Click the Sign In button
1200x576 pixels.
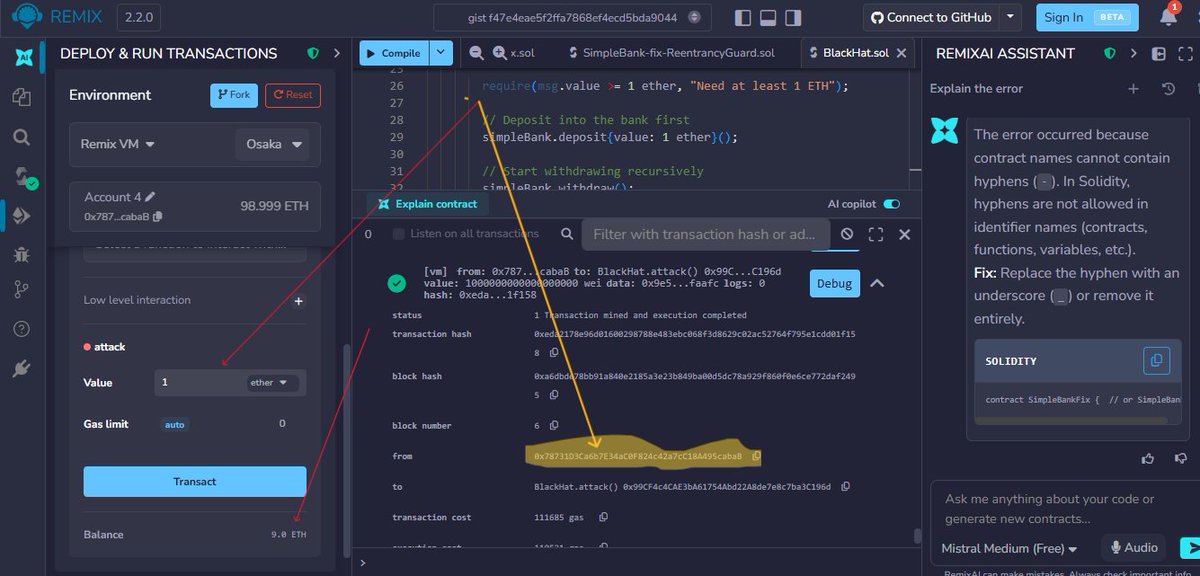(x=1087, y=17)
